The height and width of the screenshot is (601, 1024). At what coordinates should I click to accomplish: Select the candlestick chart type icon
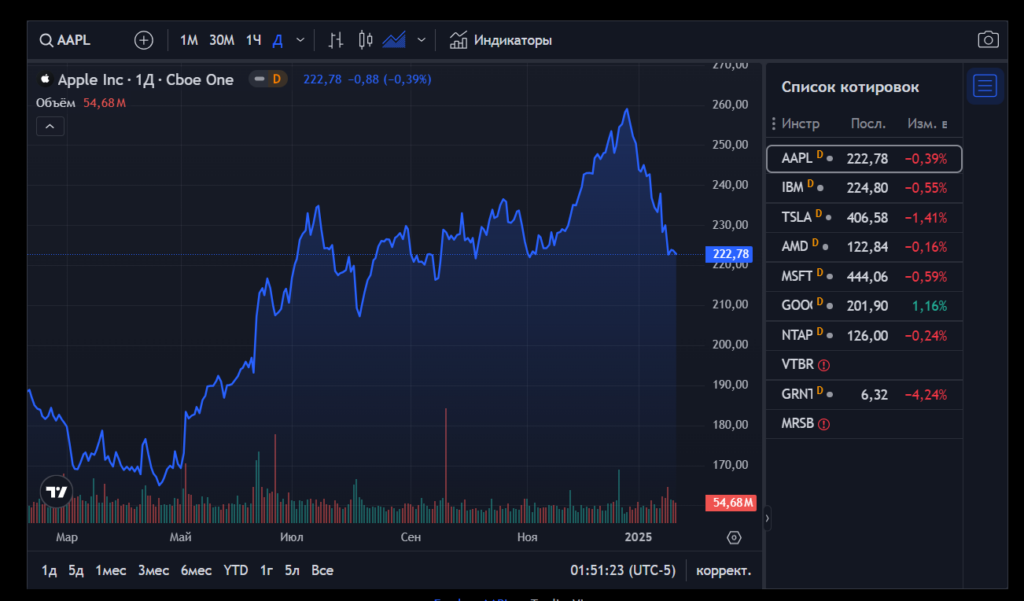[x=365, y=40]
